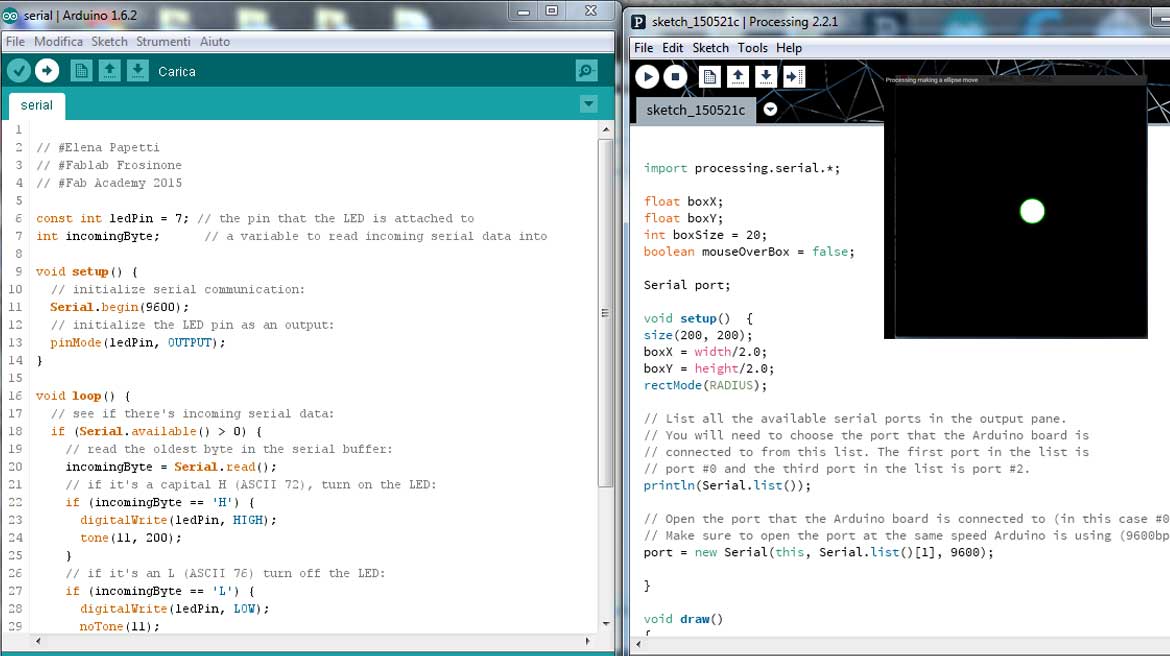The height and width of the screenshot is (656, 1170).
Task: Open the Processing File menu
Action: click(643, 48)
